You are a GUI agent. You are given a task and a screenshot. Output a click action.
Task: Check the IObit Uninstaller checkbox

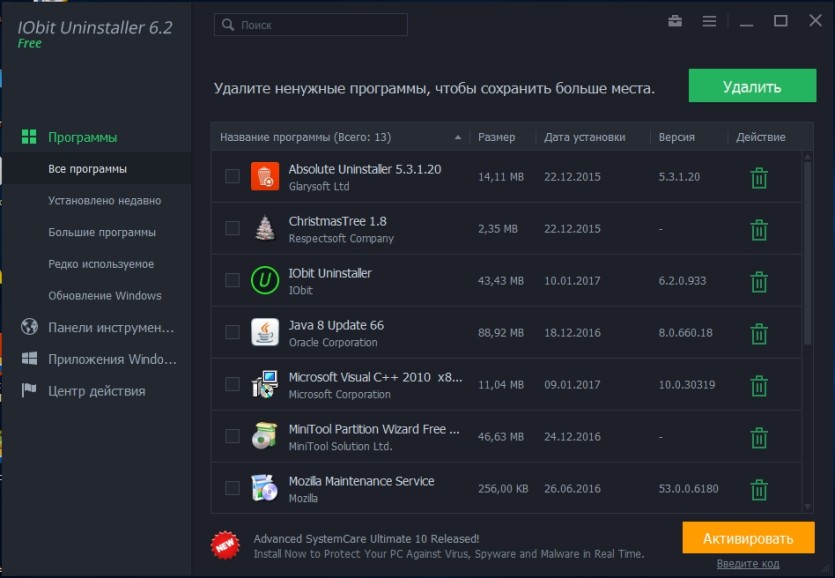click(x=232, y=280)
